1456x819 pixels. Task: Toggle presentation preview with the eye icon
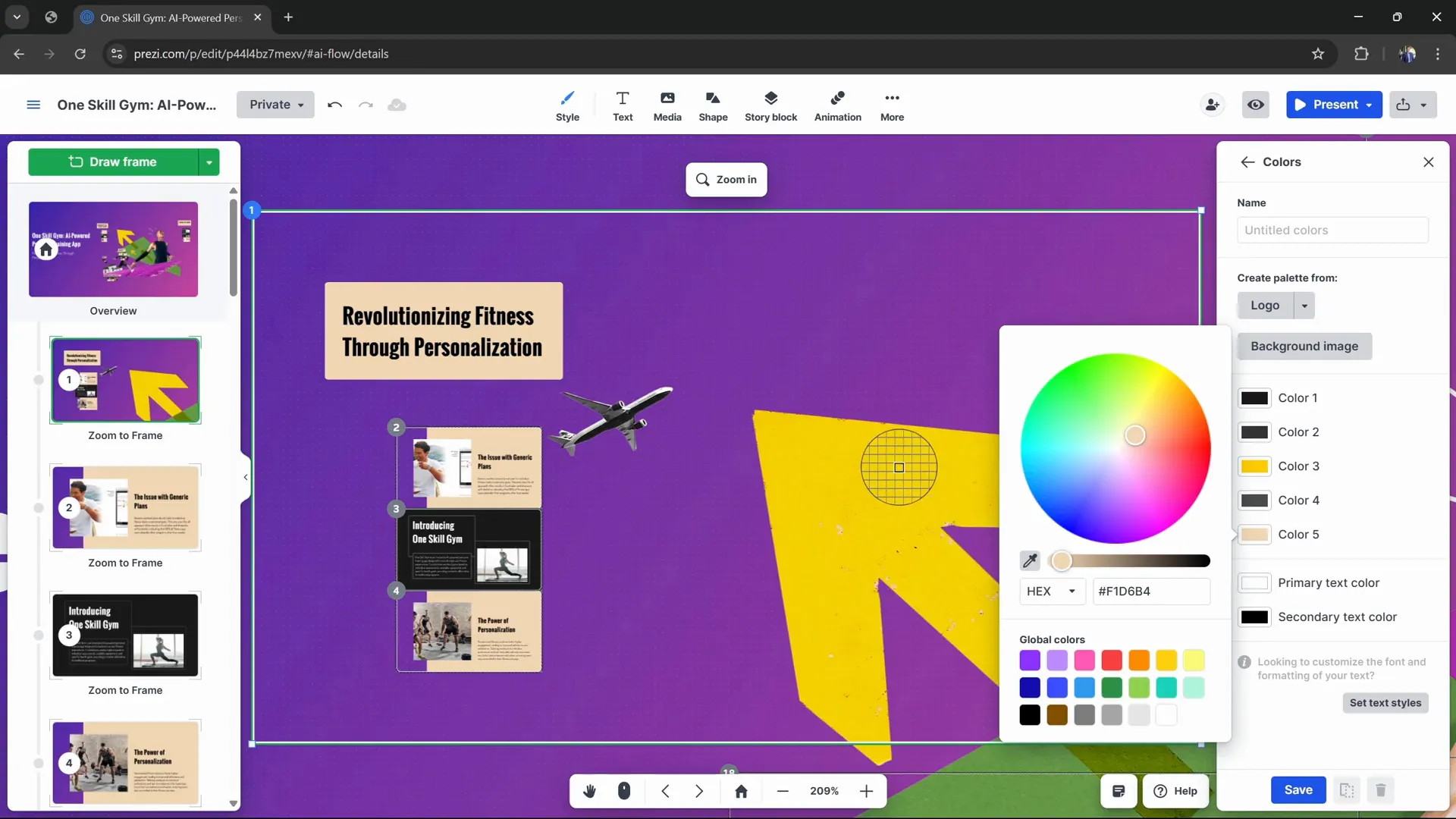coord(1256,105)
